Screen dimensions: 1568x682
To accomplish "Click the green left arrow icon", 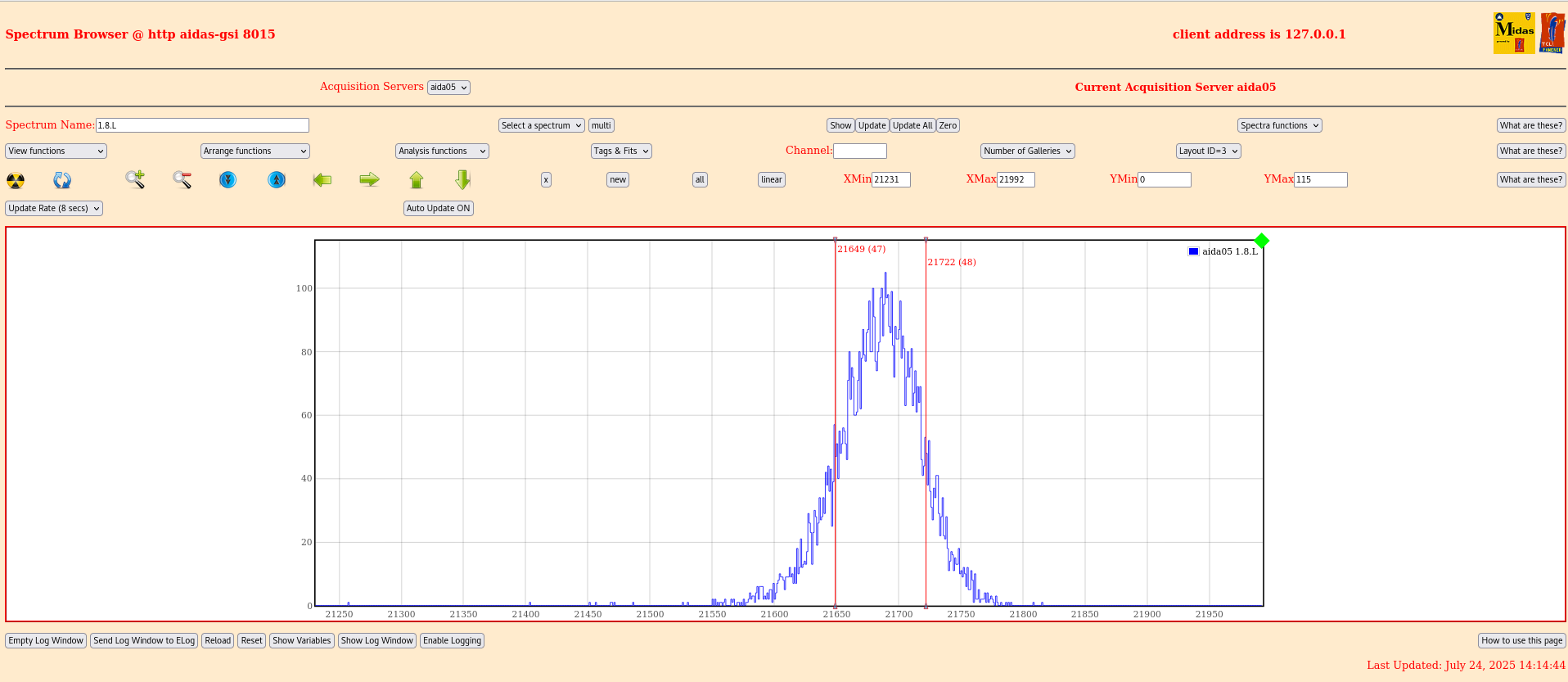I will coord(322,179).
